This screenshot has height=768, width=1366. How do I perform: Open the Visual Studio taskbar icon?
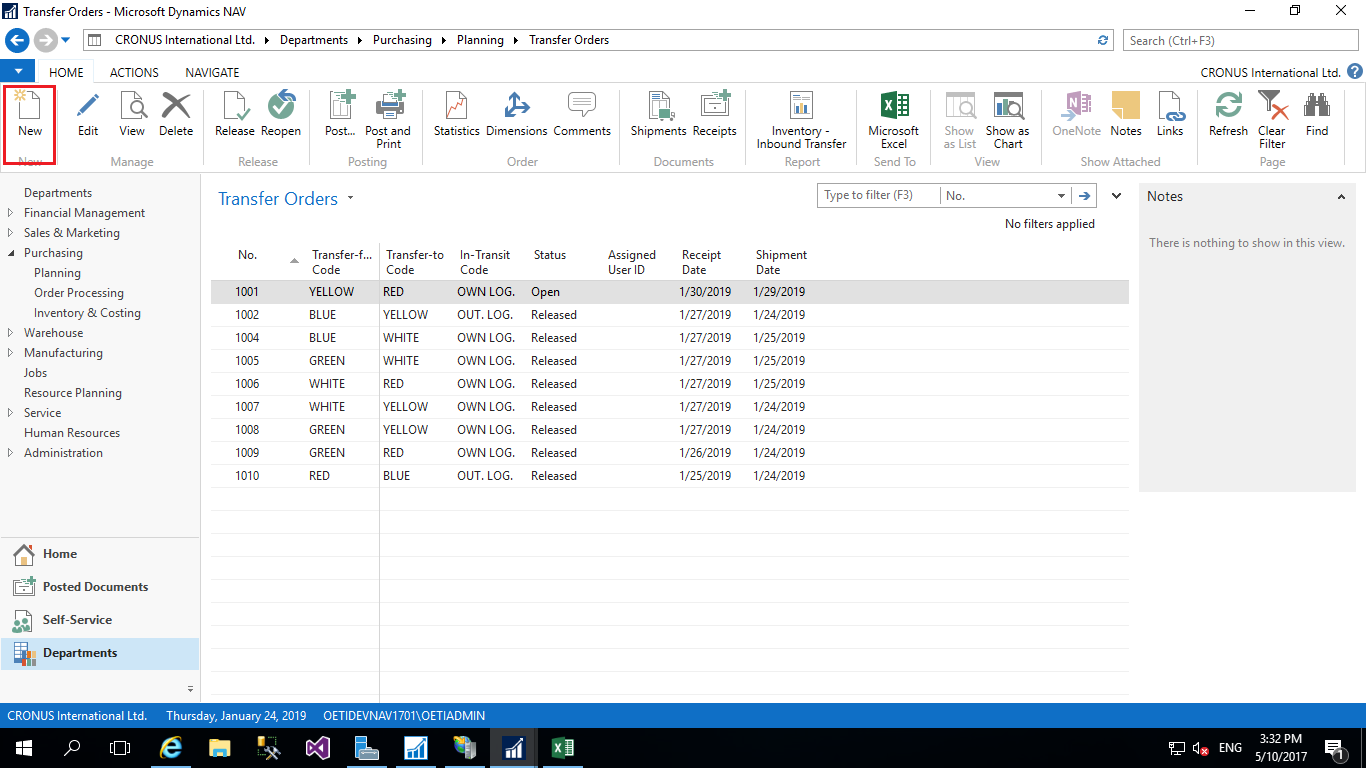point(318,748)
